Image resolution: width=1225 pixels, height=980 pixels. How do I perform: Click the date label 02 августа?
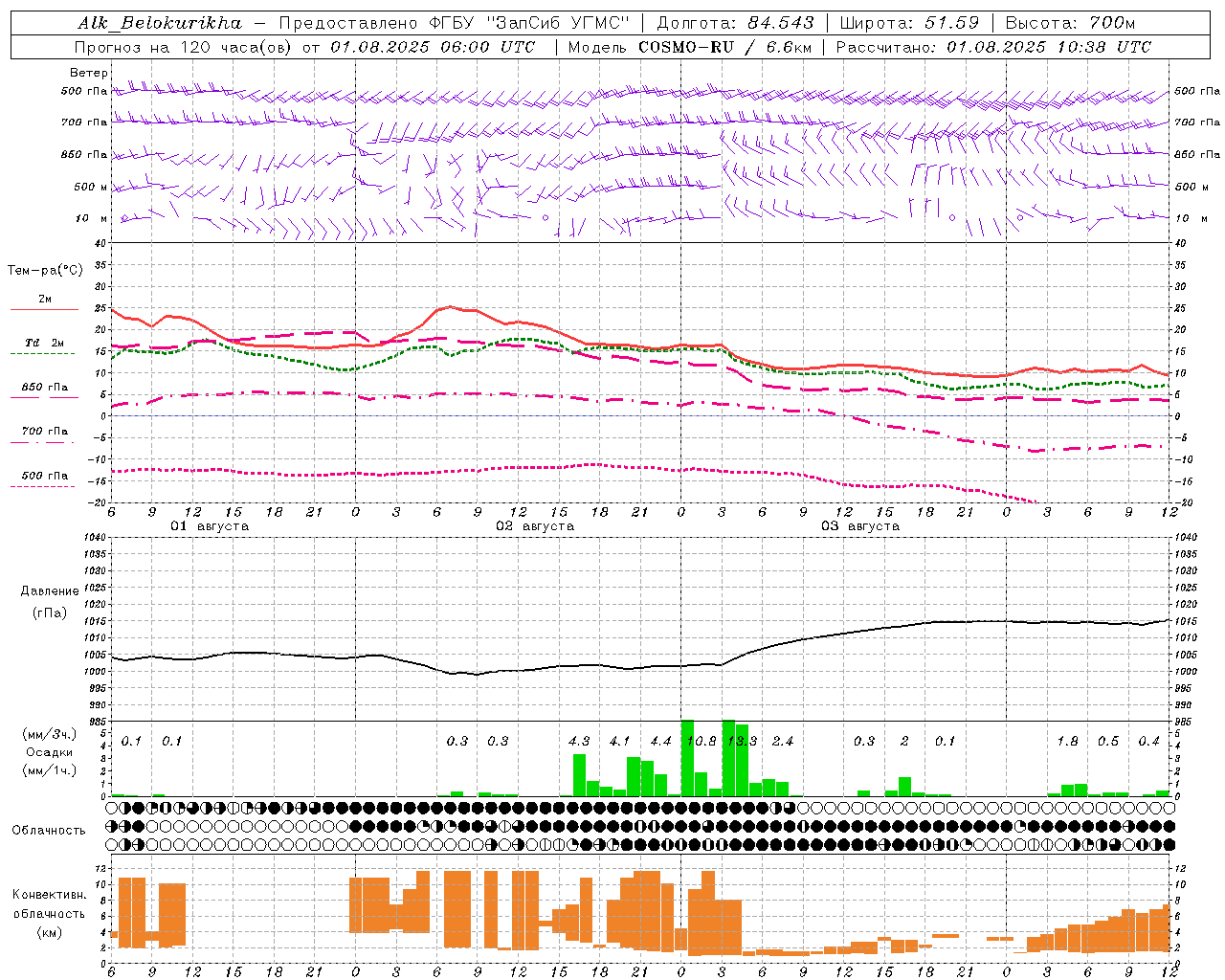pyautogui.click(x=535, y=526)
